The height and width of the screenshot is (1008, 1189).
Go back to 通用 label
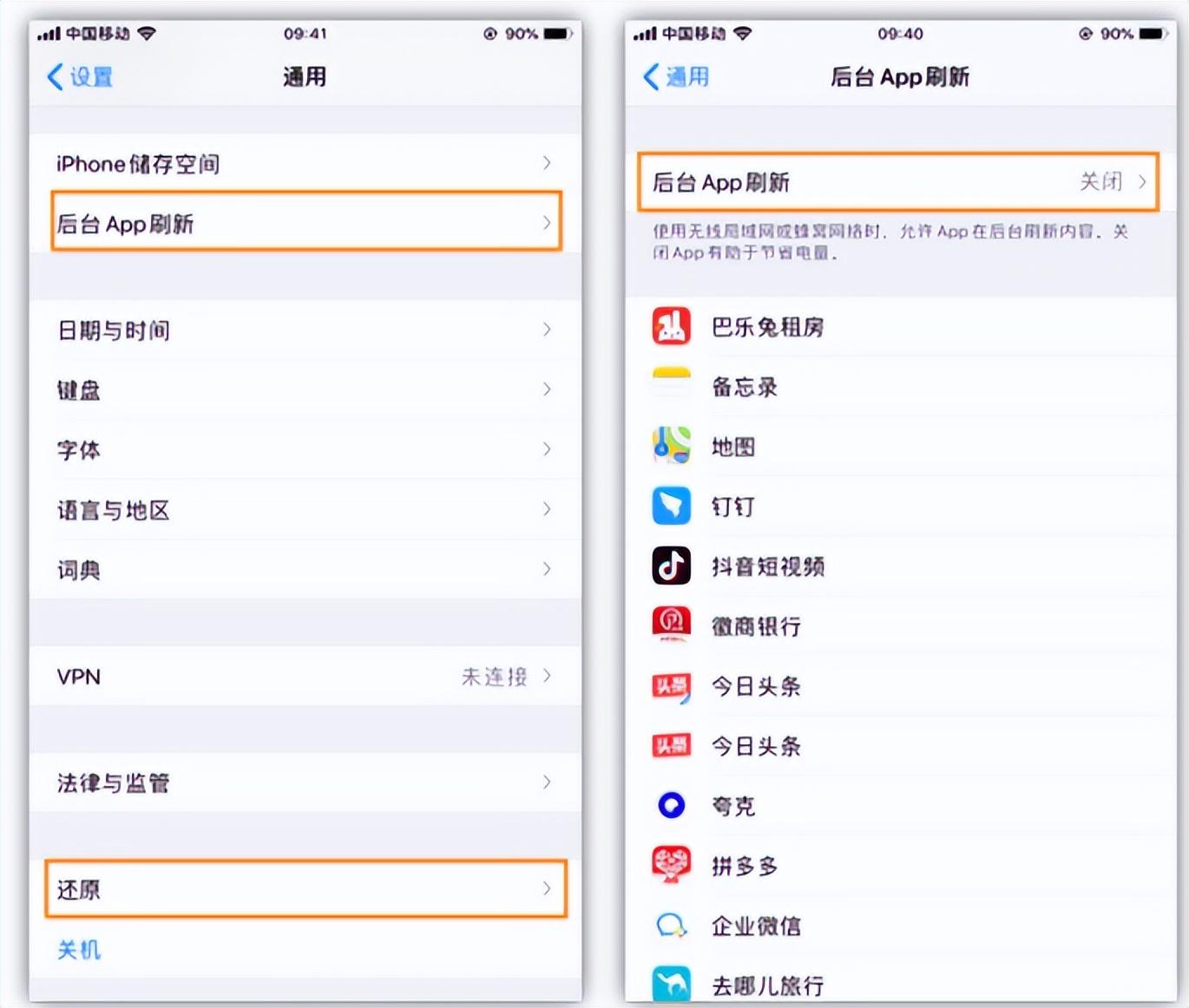[687, 77]
